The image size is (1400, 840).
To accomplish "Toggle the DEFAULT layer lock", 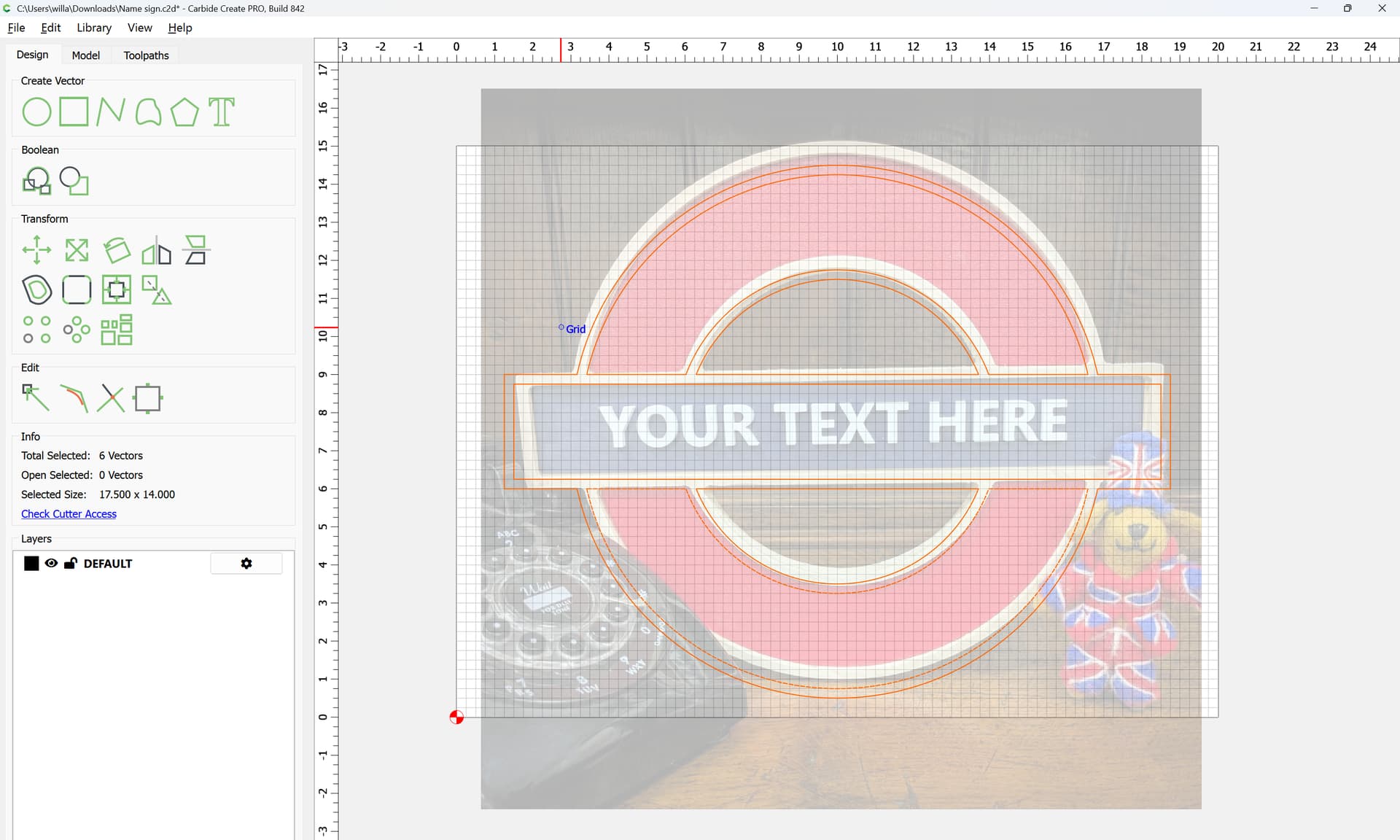I will point(71,564).
